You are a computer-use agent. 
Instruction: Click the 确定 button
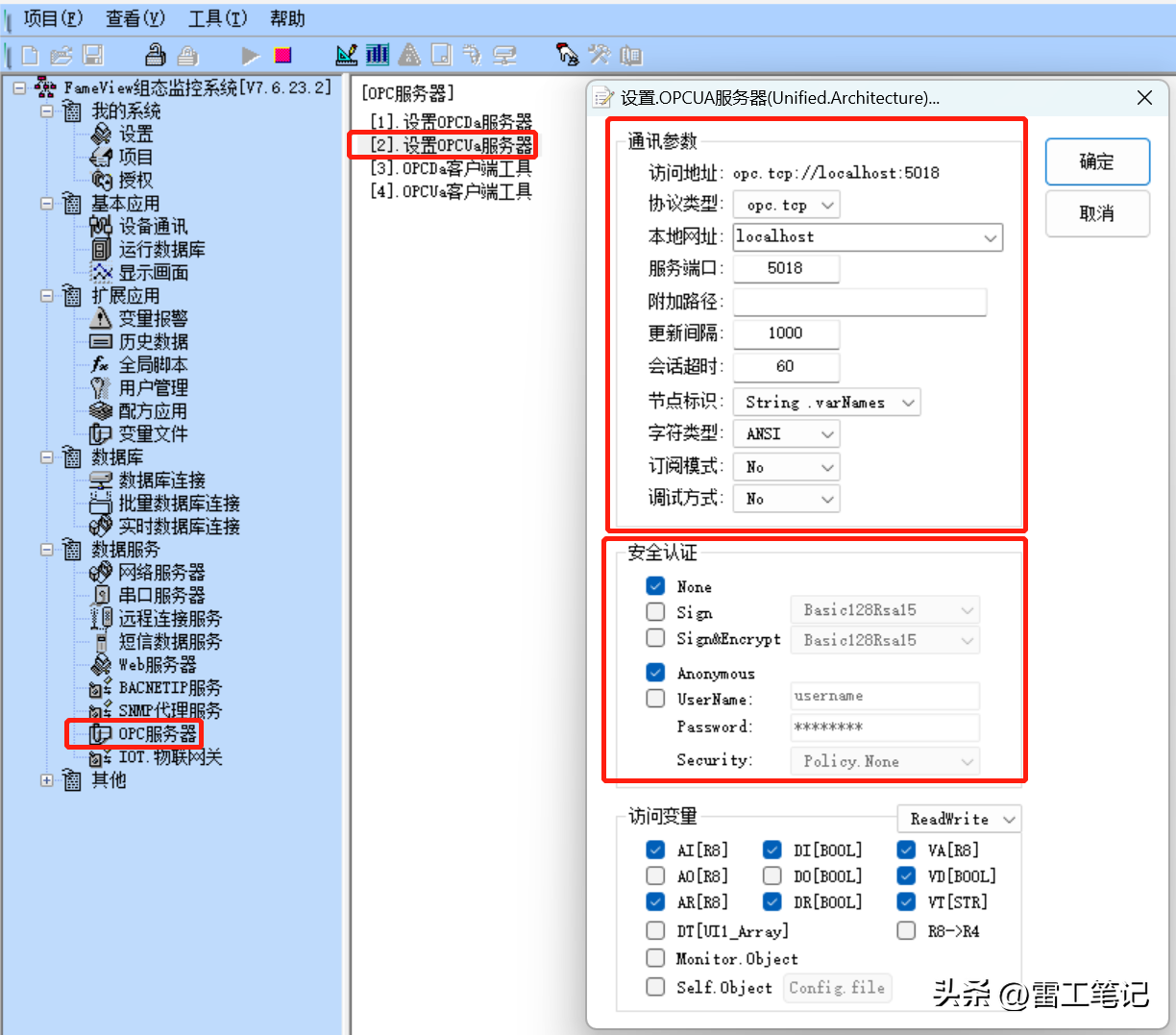pyautogui.click(x=1096, y=161)
